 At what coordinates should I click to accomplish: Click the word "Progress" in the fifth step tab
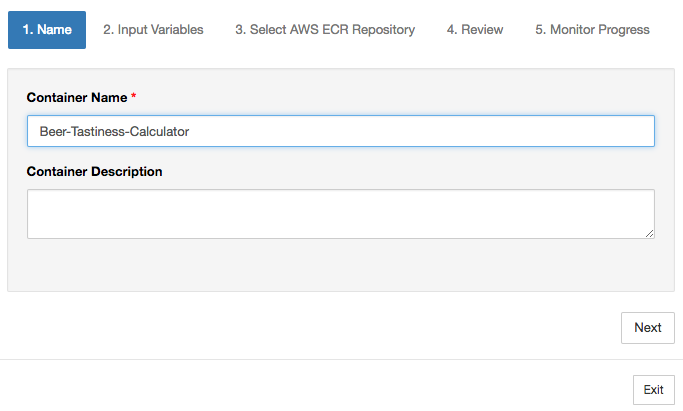(622, 30)
